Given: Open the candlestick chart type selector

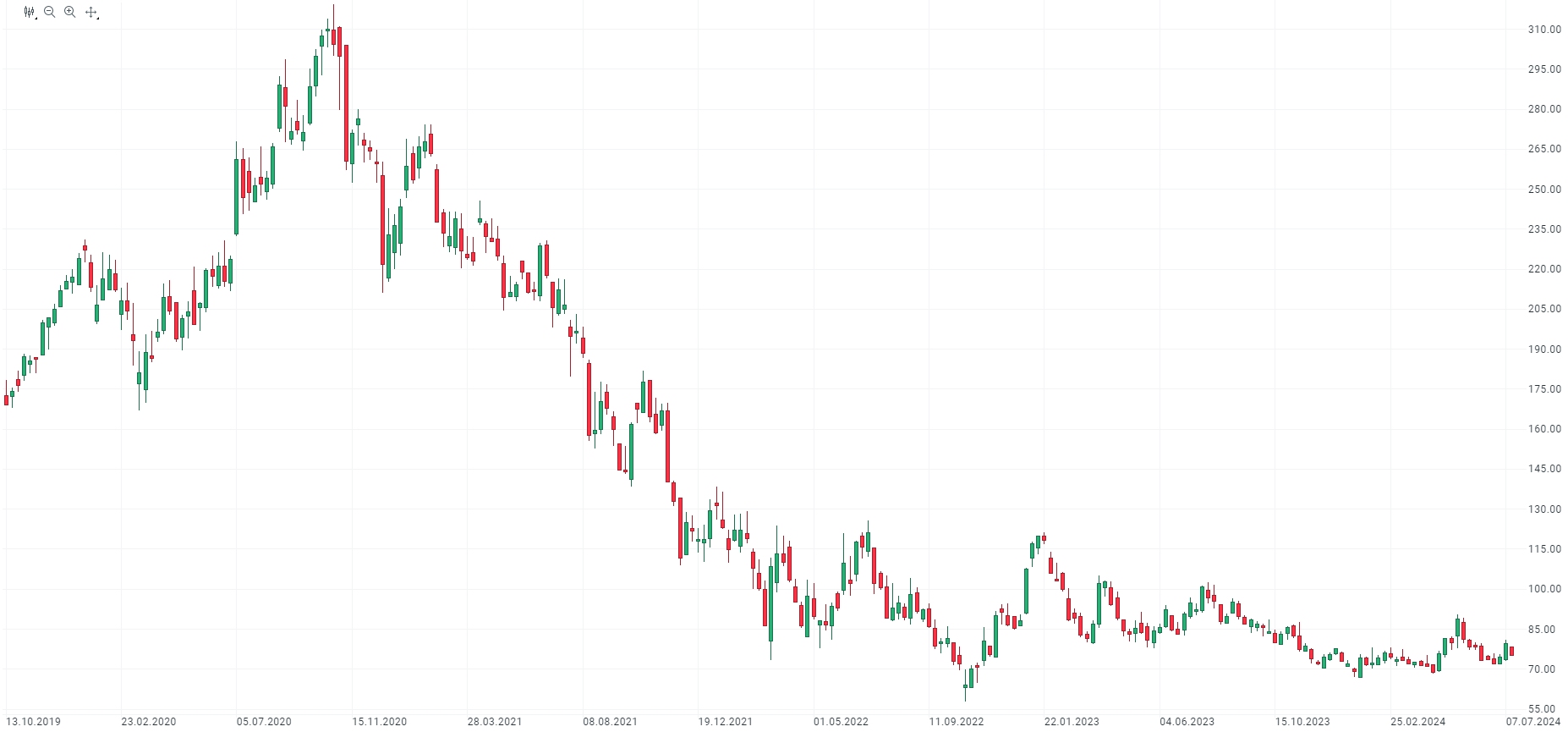Looking at the screenshot, I should click(30, 13).
